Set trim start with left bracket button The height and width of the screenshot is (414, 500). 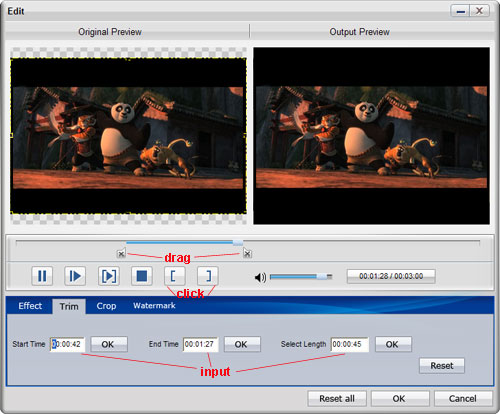pyautogui.click(x=175, y=276)
